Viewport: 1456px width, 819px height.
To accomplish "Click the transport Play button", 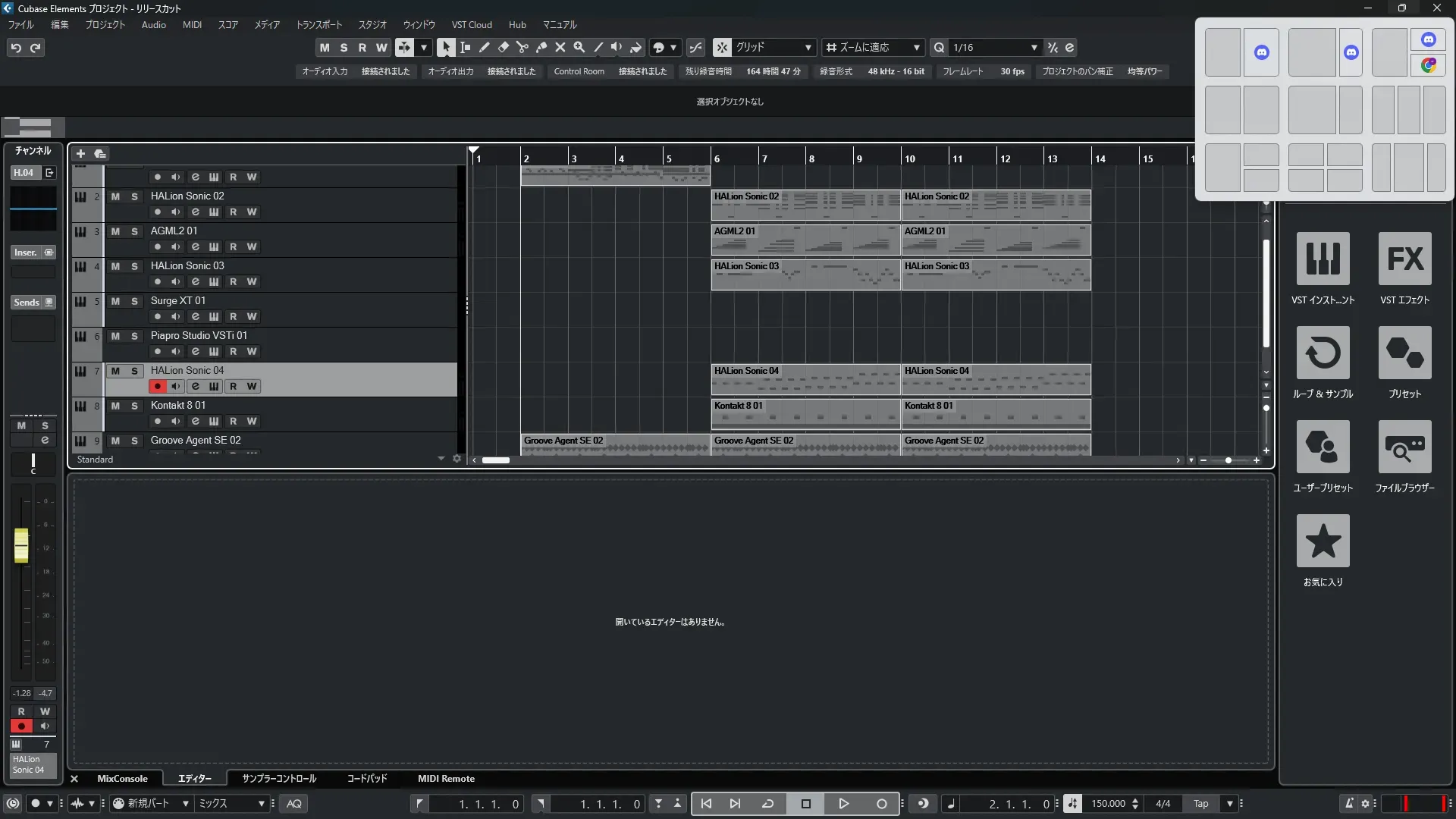I will 843,803.
